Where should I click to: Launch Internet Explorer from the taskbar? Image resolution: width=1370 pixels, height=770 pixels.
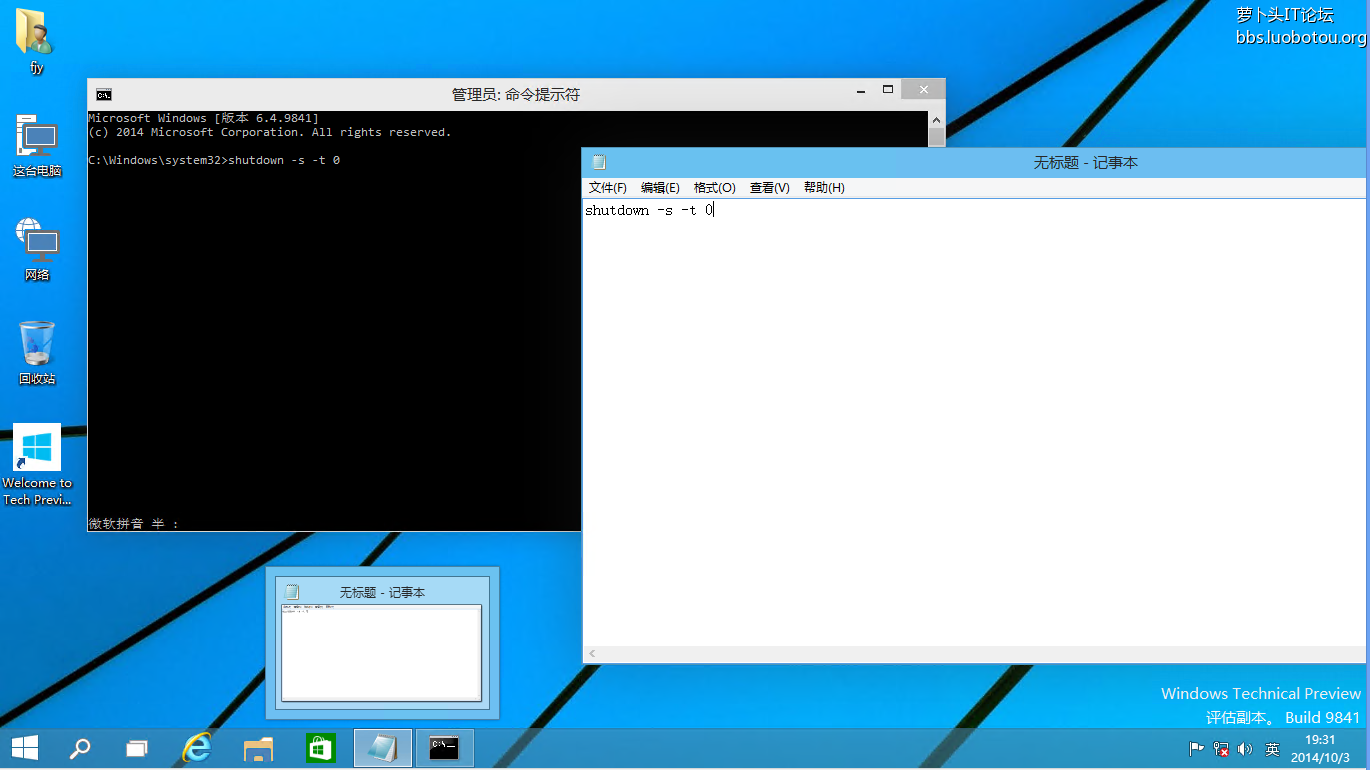click(198, 748)
